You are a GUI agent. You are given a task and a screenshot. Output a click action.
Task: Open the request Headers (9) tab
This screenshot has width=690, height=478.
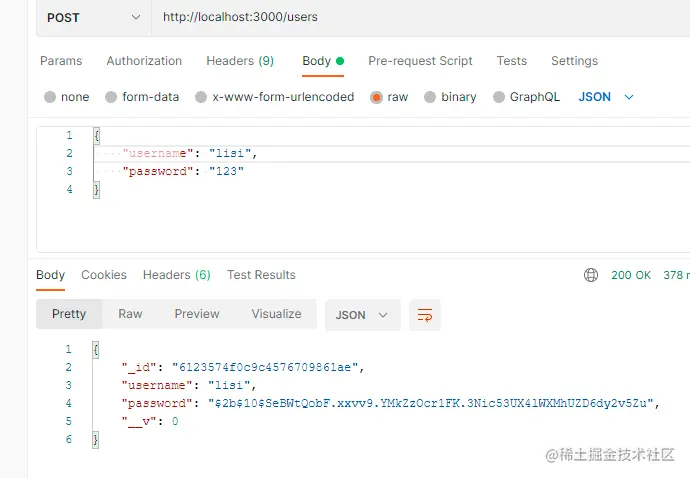pos(240,61)
